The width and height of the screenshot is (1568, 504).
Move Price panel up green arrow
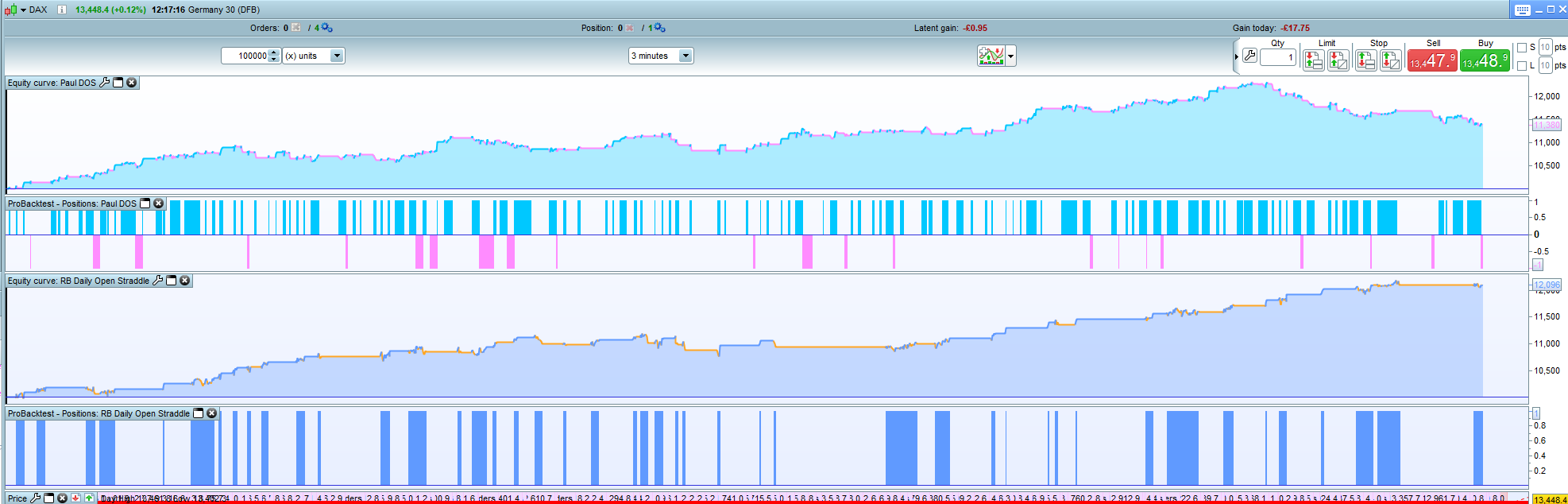click(89, 498)
